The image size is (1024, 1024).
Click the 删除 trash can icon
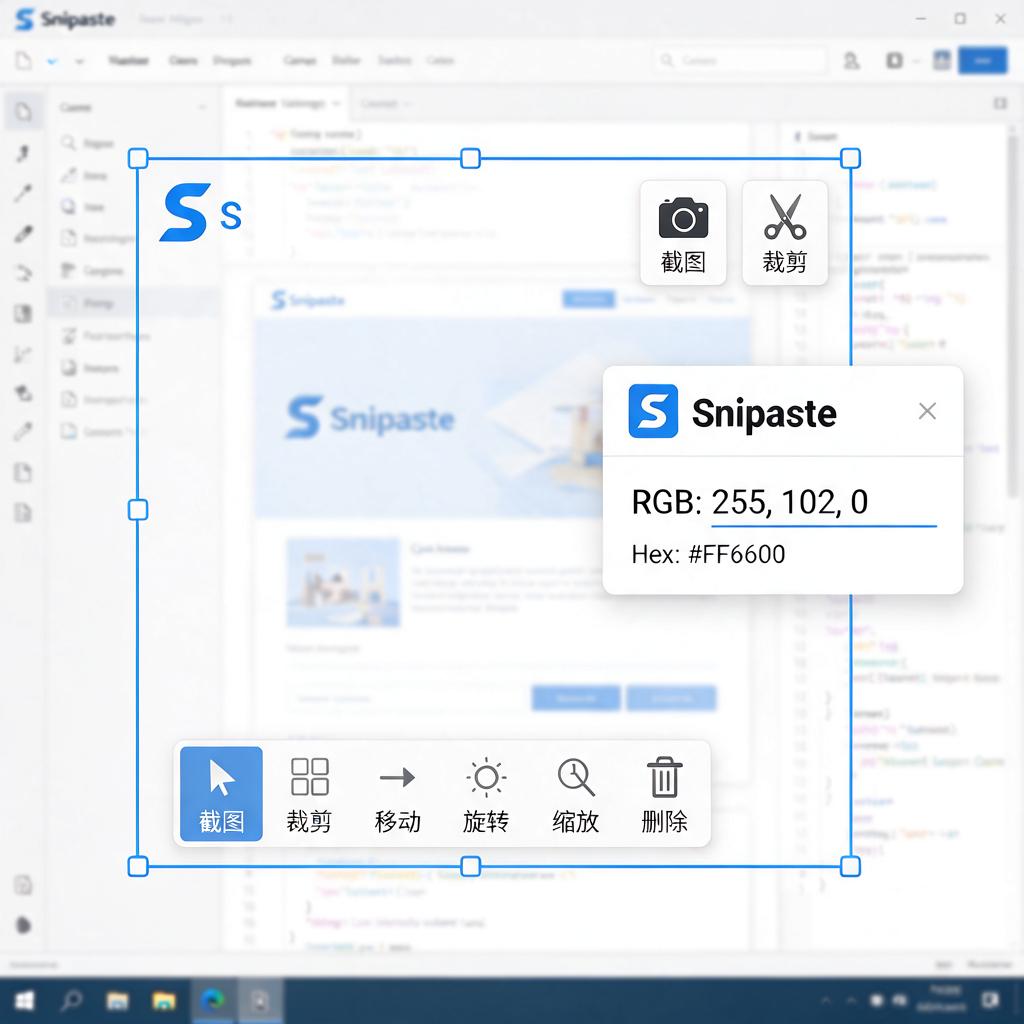click(x=664, y=793)
